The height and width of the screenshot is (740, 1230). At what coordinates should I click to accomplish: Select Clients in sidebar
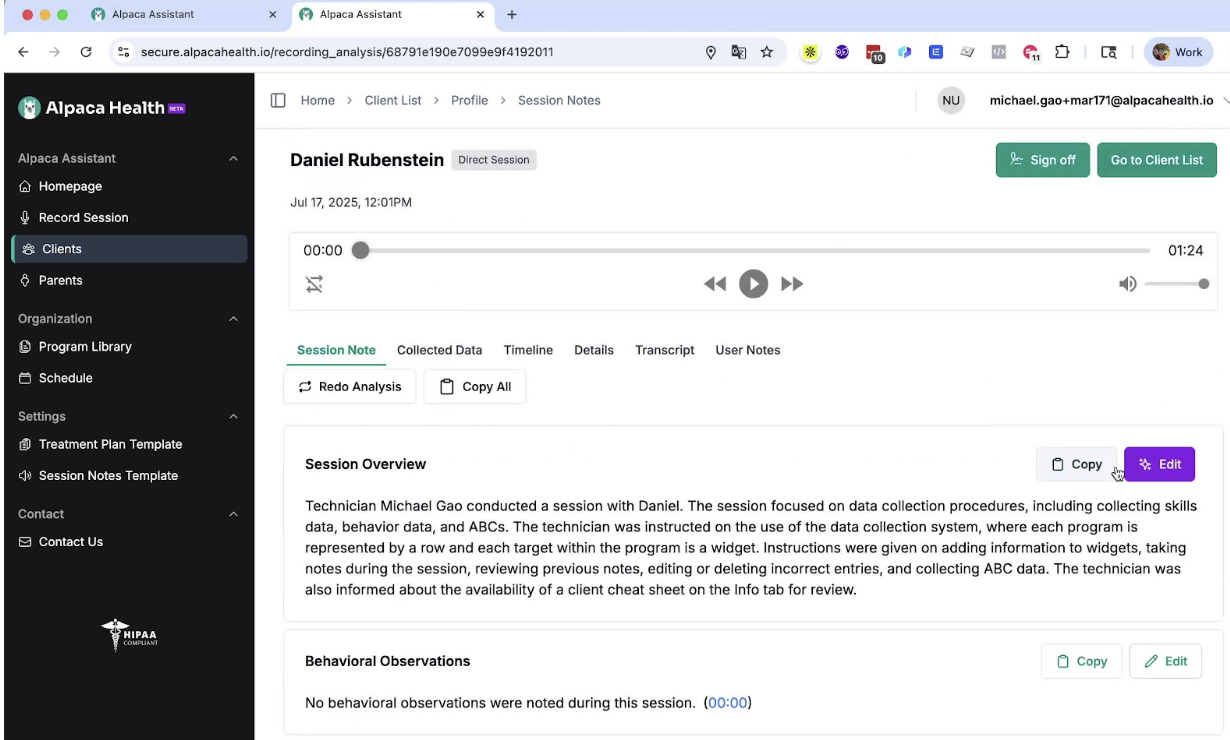[128, 249]
